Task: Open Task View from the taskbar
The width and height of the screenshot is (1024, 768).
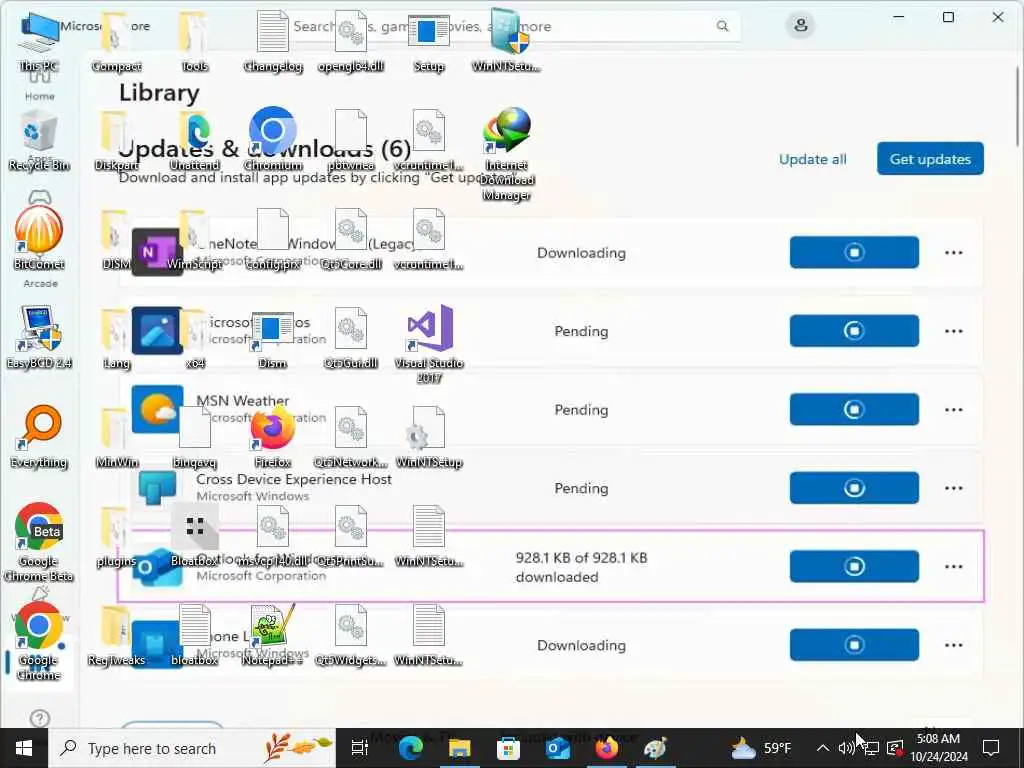Action: [359, 748]
